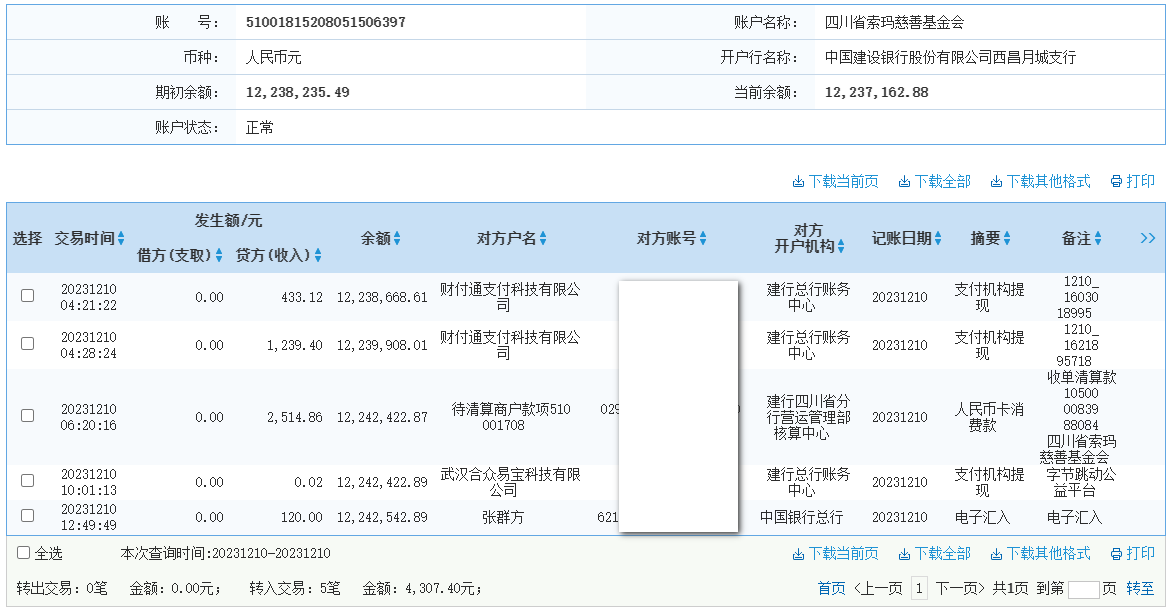
Task: Click the bottom 下载全部 download icon
Action: pos(904,553)
